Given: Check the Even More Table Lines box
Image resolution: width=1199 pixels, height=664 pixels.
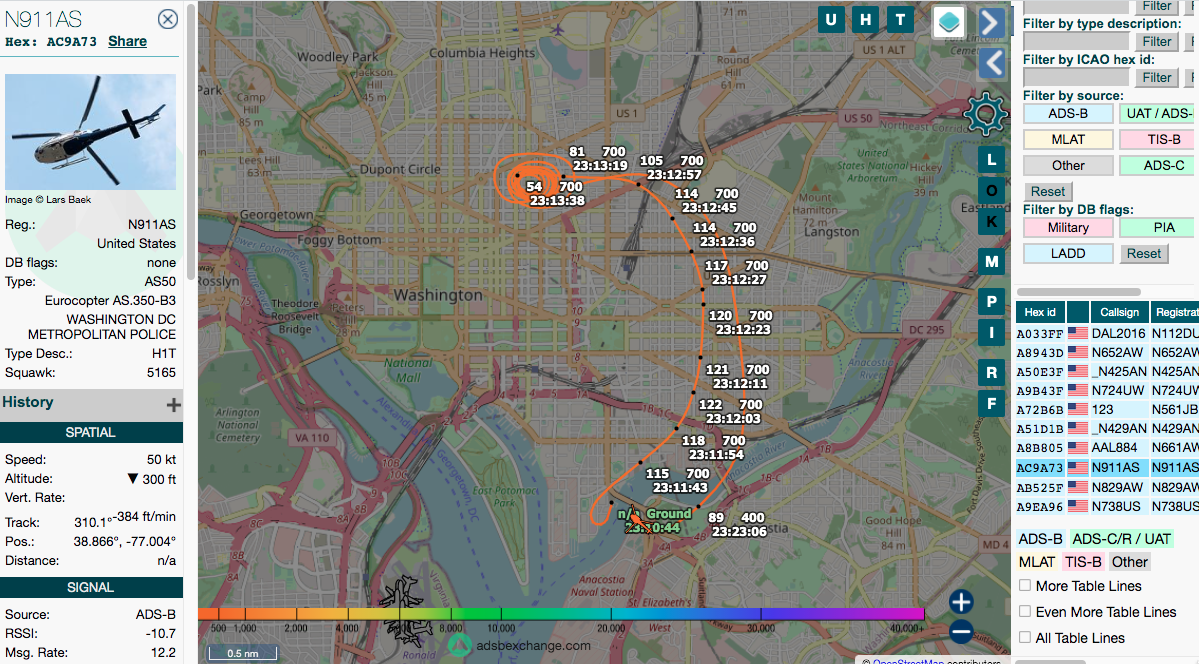Looking at the screenshot, I should click(x=1025, y=611).
